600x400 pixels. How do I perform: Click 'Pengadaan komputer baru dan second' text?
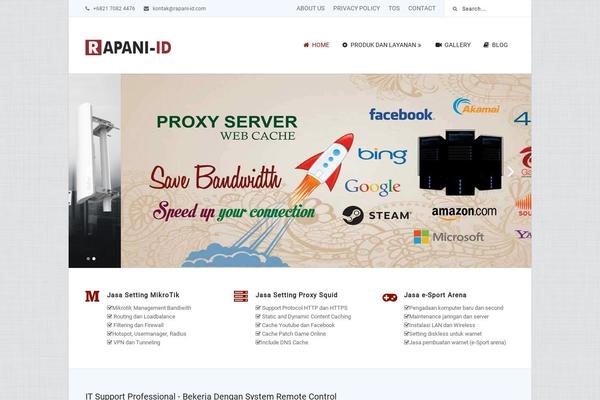[457, 308]
